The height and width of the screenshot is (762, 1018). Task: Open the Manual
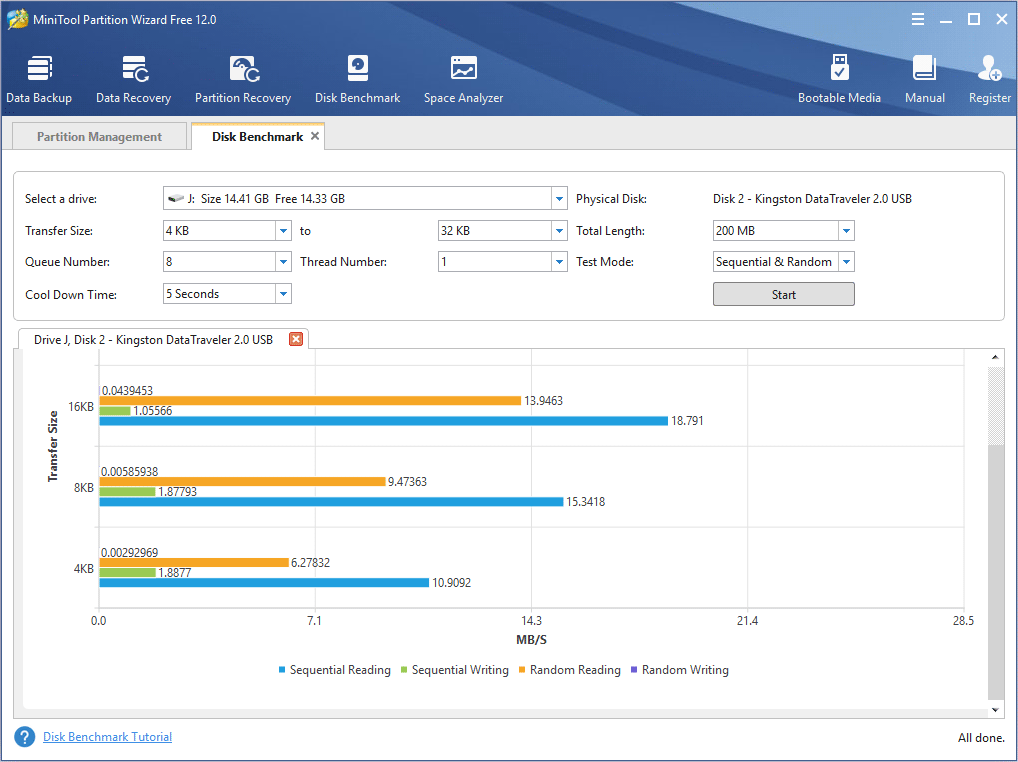[x=925, y=79]
